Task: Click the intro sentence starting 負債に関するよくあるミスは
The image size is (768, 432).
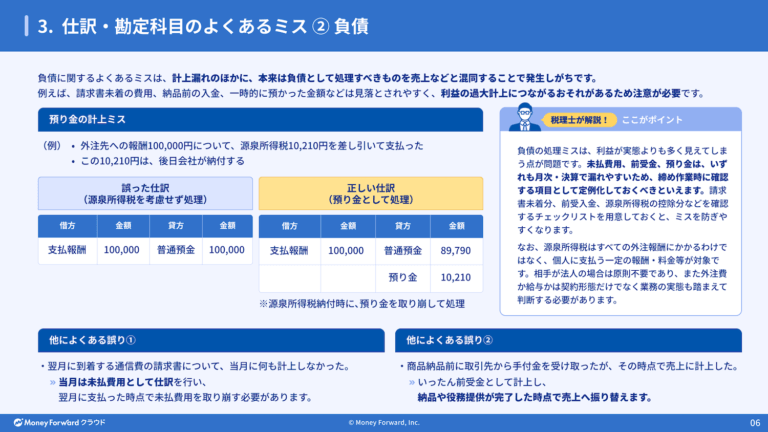Action: click(319, 78)
